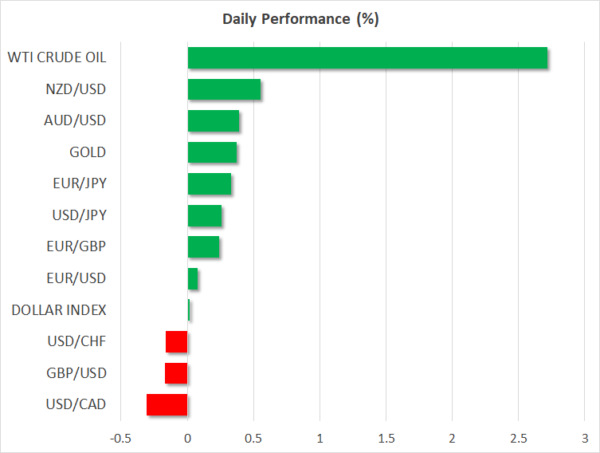Click the NZD/USD green bar
The image size is (600, 453).
coord(224,90)
